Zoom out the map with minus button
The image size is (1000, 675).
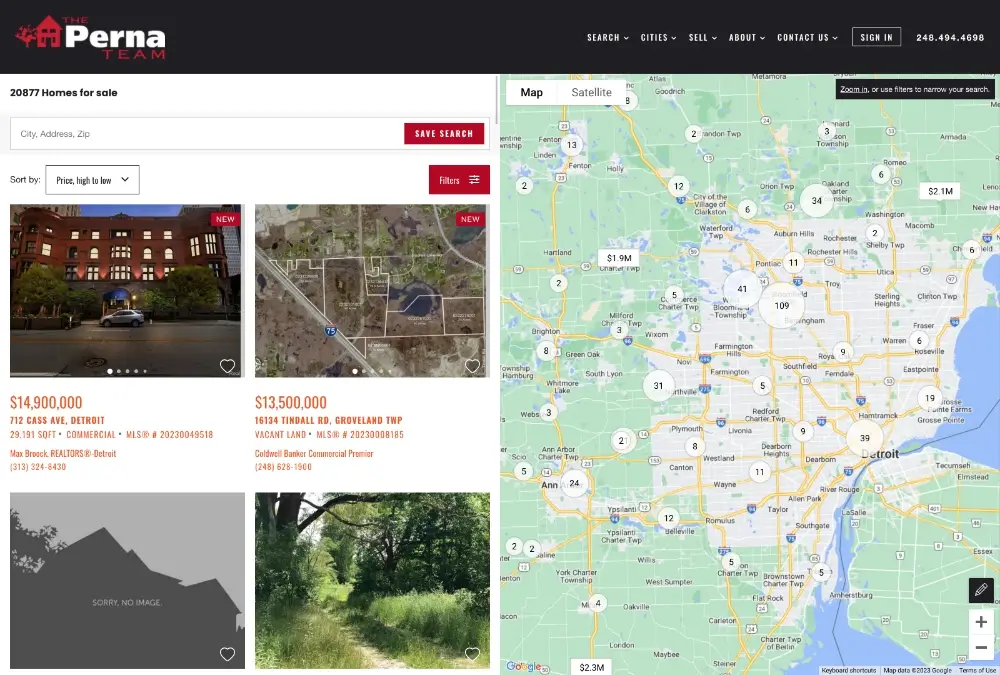[x=981, y=648]
